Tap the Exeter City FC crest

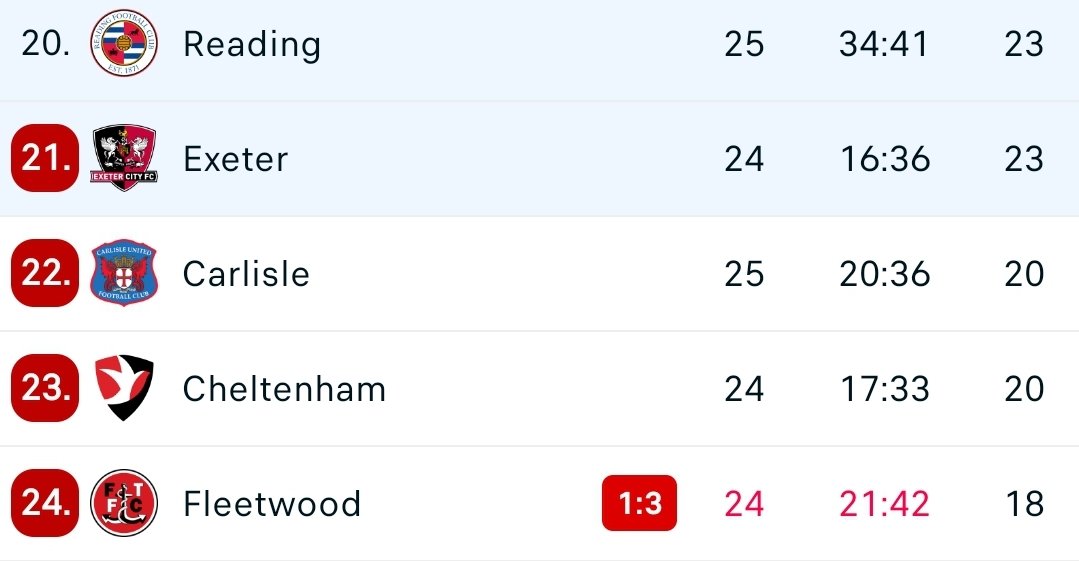(x=124, y=158)
